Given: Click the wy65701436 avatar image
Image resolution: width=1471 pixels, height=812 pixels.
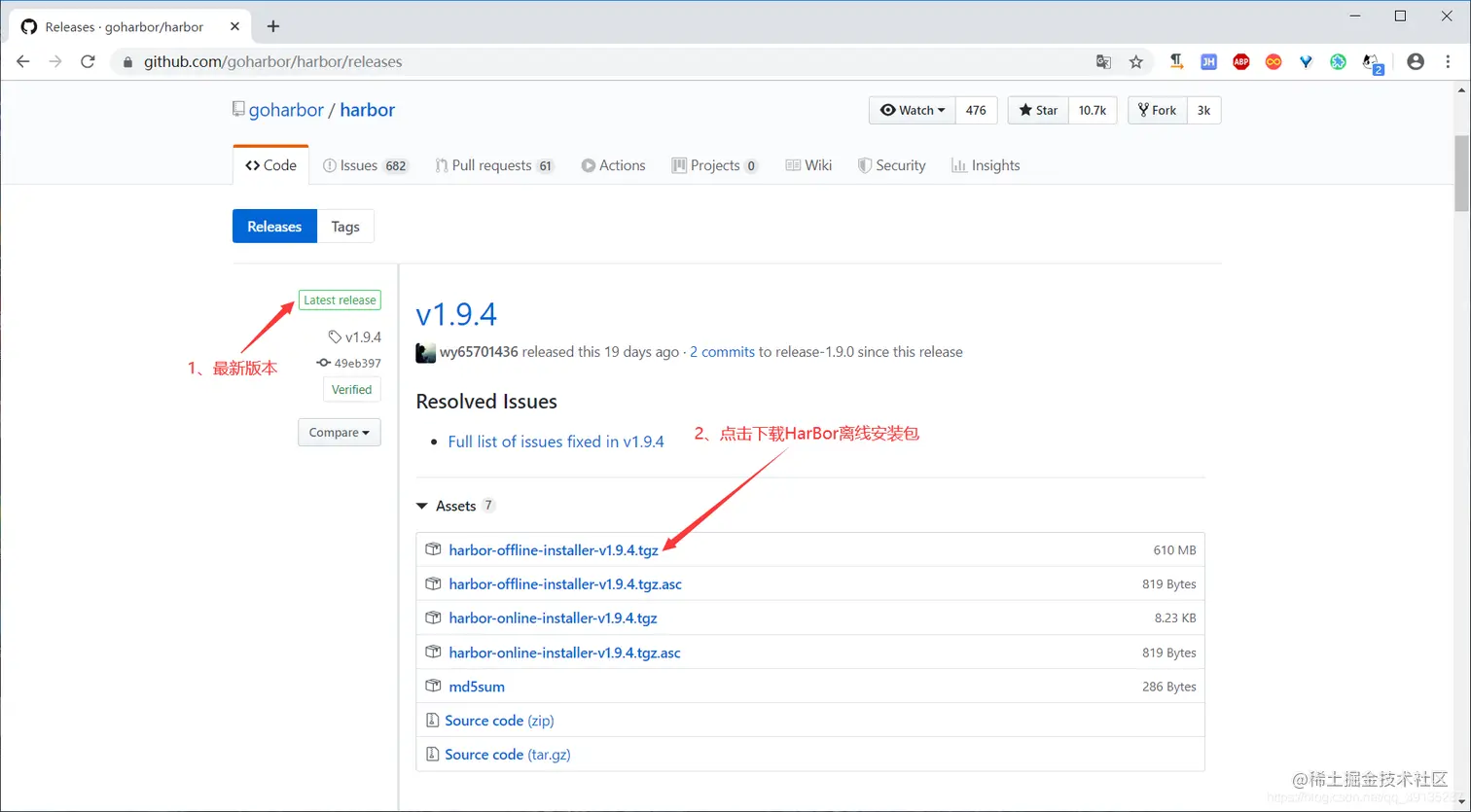Looking at the screenshot, I should pyautogui.click(x=425, y=352).
